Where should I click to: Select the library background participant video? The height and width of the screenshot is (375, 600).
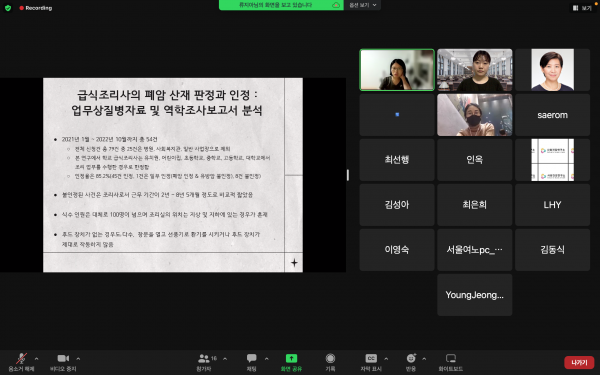474,70
